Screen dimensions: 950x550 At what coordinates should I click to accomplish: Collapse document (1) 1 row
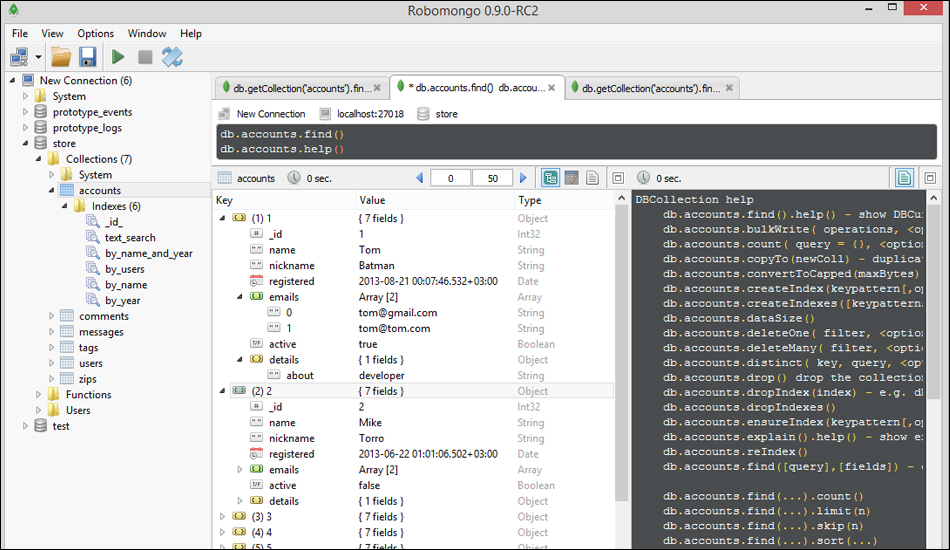(x=222, y=218)
